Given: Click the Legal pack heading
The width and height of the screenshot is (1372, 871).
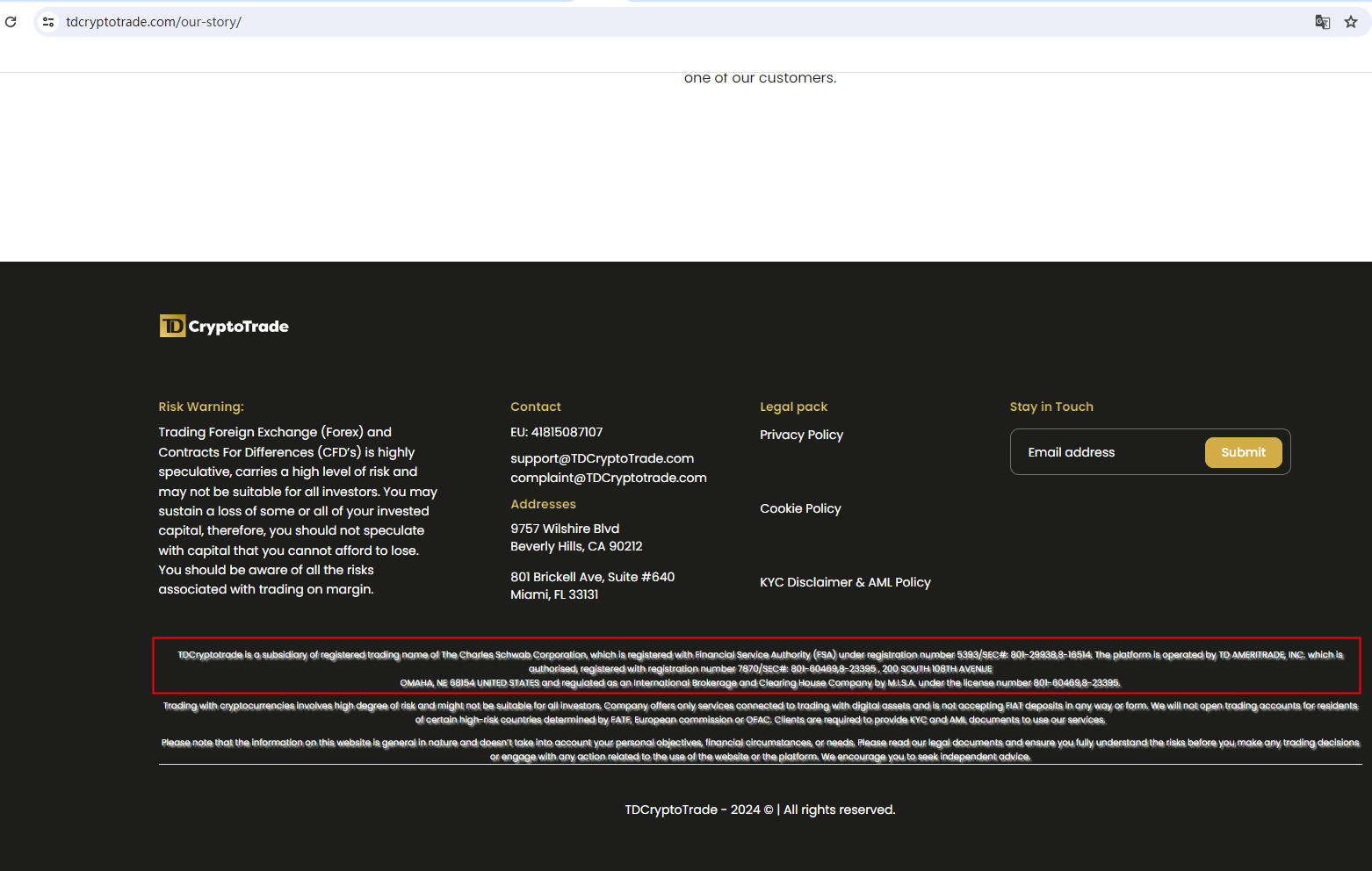Looking at the screenshot, I should (794, 407).
